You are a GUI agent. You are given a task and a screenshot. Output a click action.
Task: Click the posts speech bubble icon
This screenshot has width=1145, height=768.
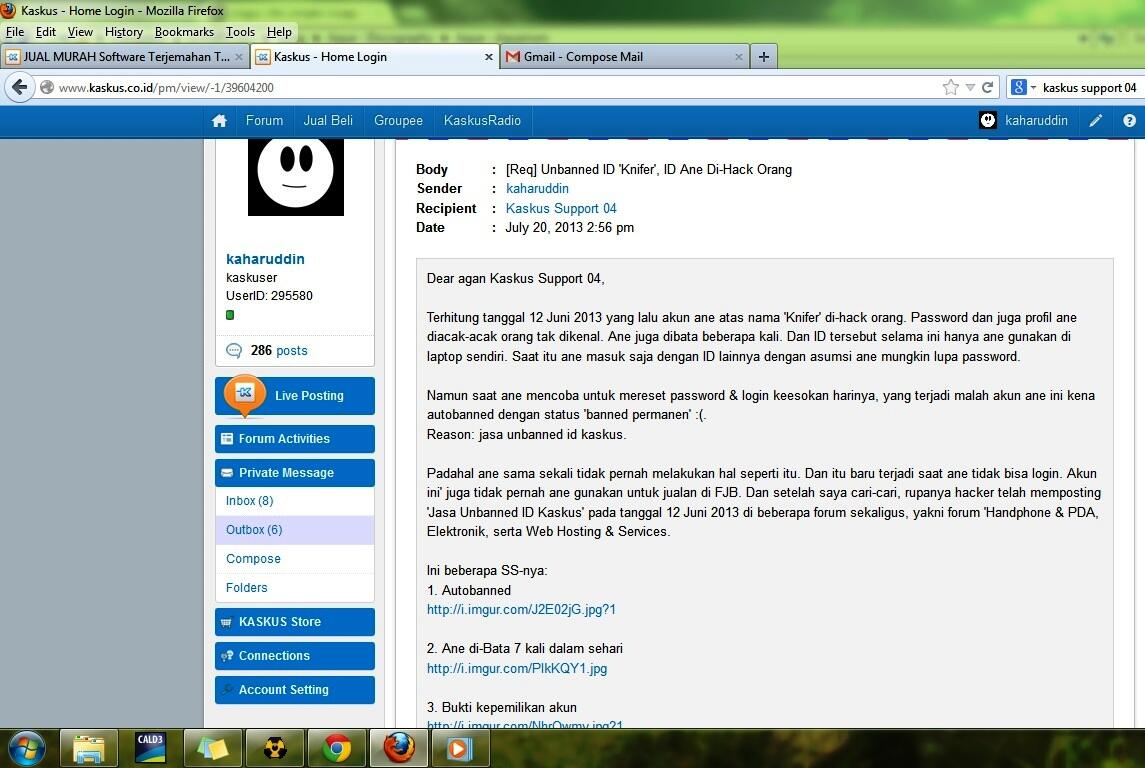[x=234, y=350]
